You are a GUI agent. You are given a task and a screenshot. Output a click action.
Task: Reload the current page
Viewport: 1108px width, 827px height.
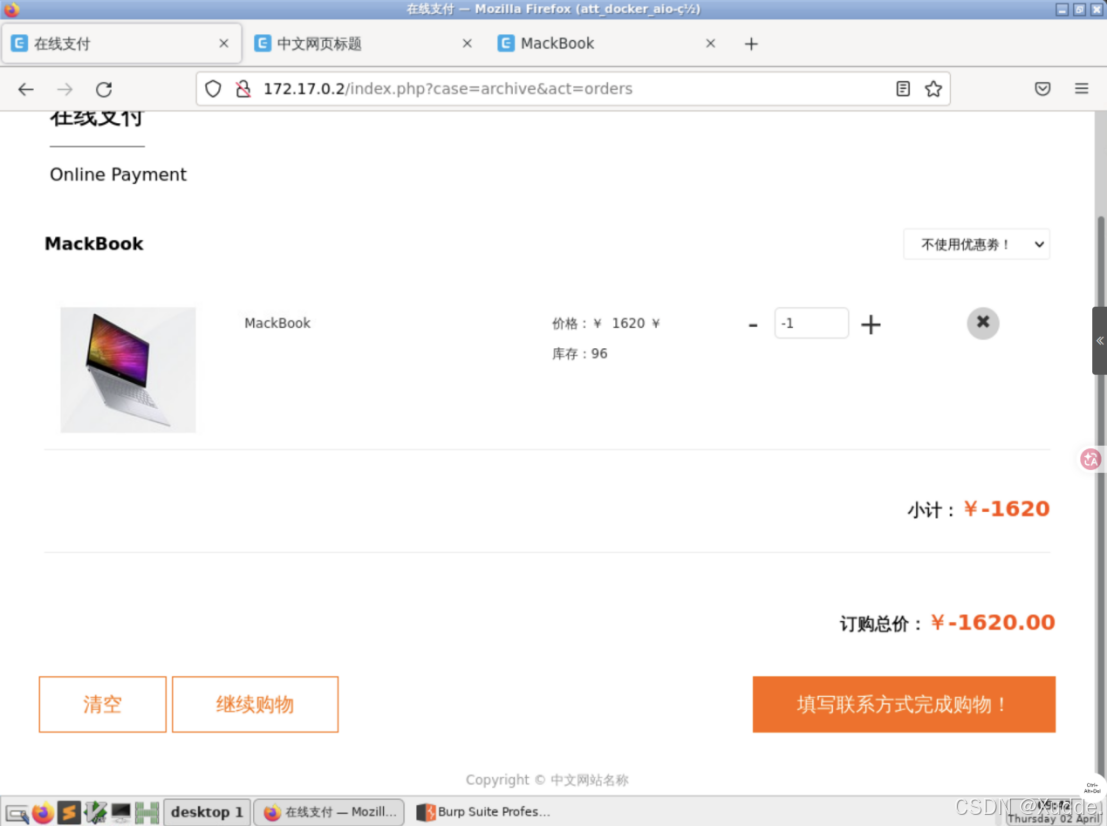[104, 89]
